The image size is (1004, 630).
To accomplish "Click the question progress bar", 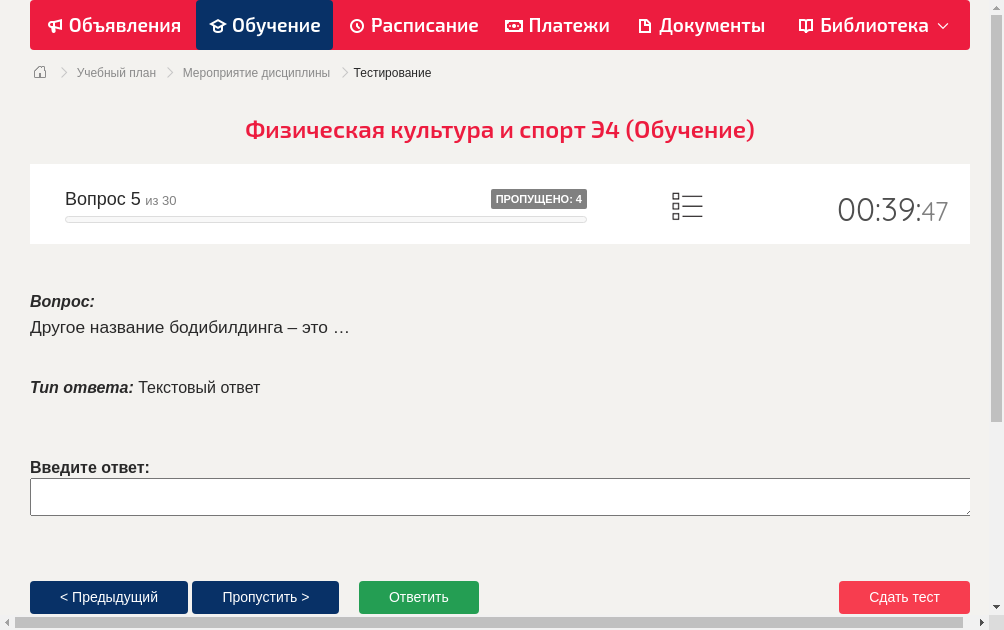I will 325,219.
